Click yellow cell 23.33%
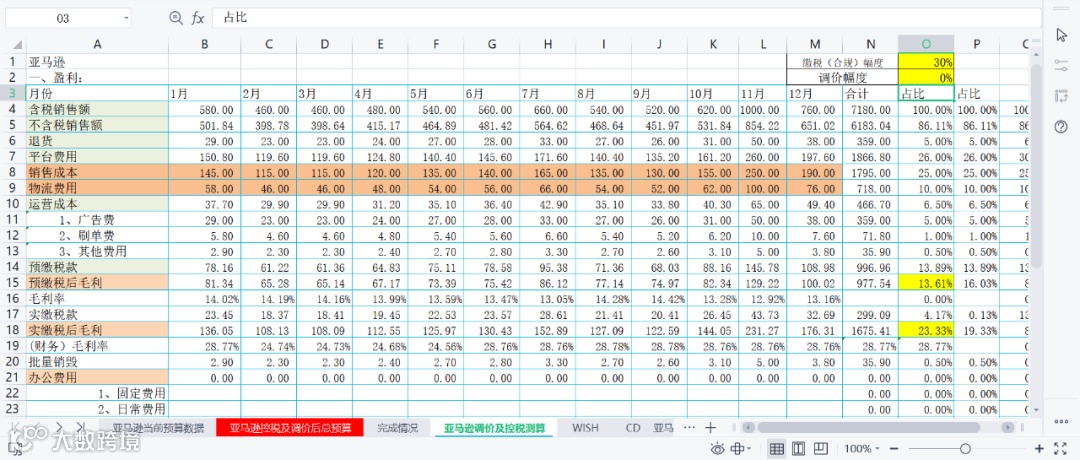1080x460 pixels. coord(926,329)
